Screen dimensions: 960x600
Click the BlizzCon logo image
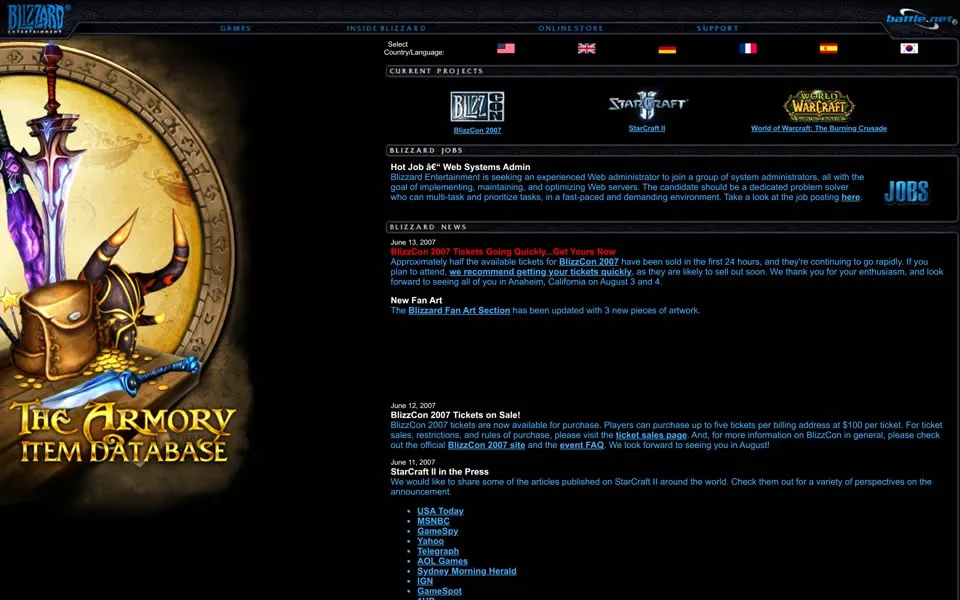[477, 107]
